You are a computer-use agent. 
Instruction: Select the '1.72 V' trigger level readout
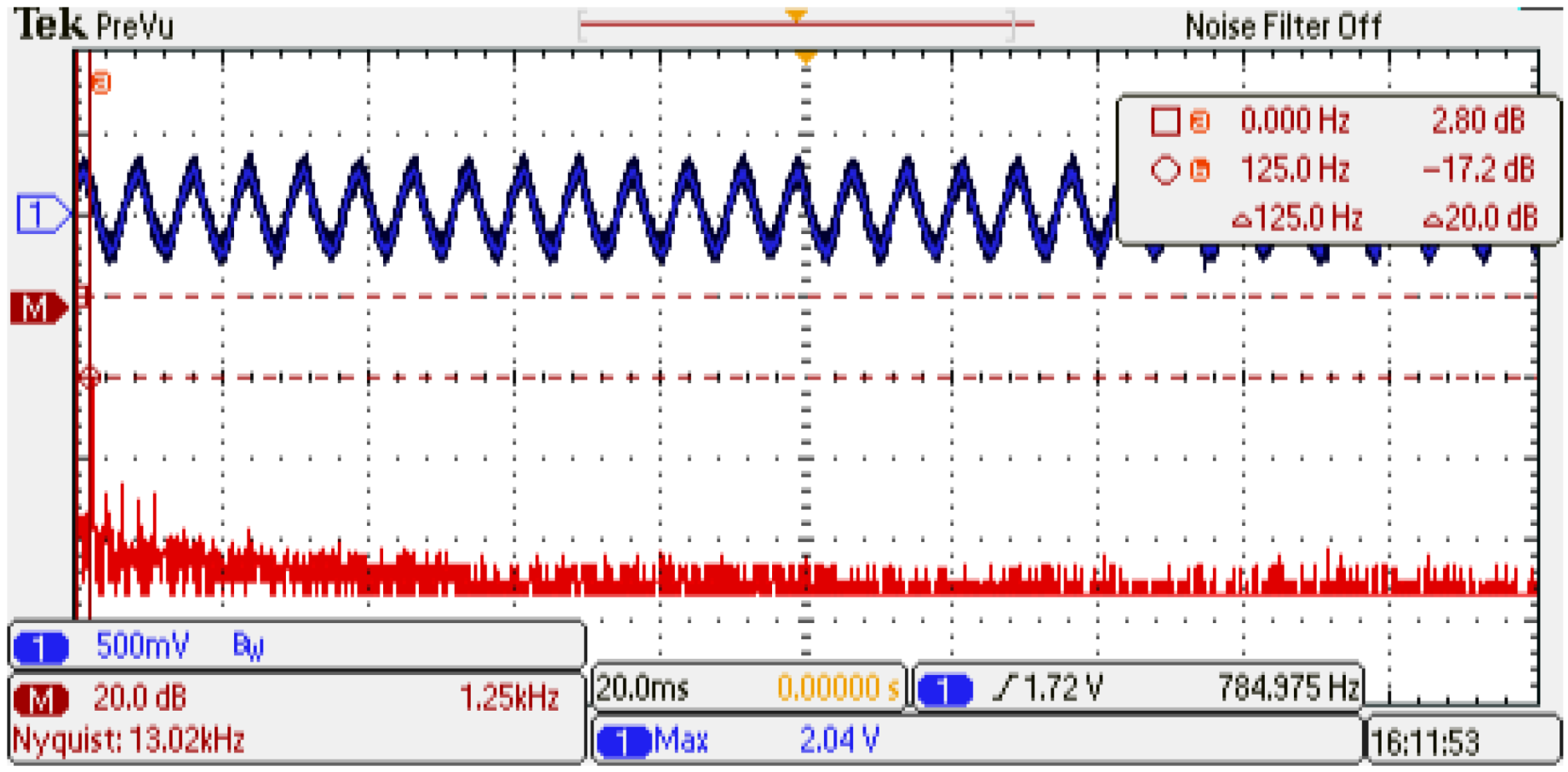(x=1063, y=688)
